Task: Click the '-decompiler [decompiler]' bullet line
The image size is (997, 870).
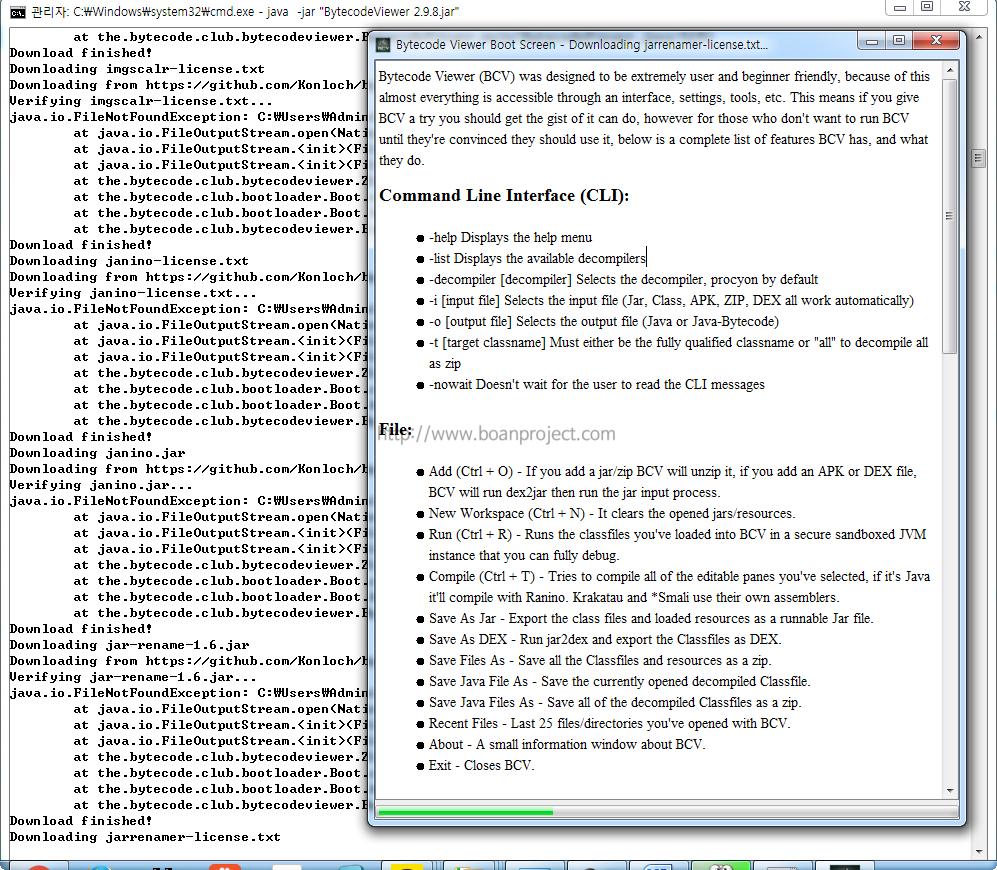Action: point(623,279)
